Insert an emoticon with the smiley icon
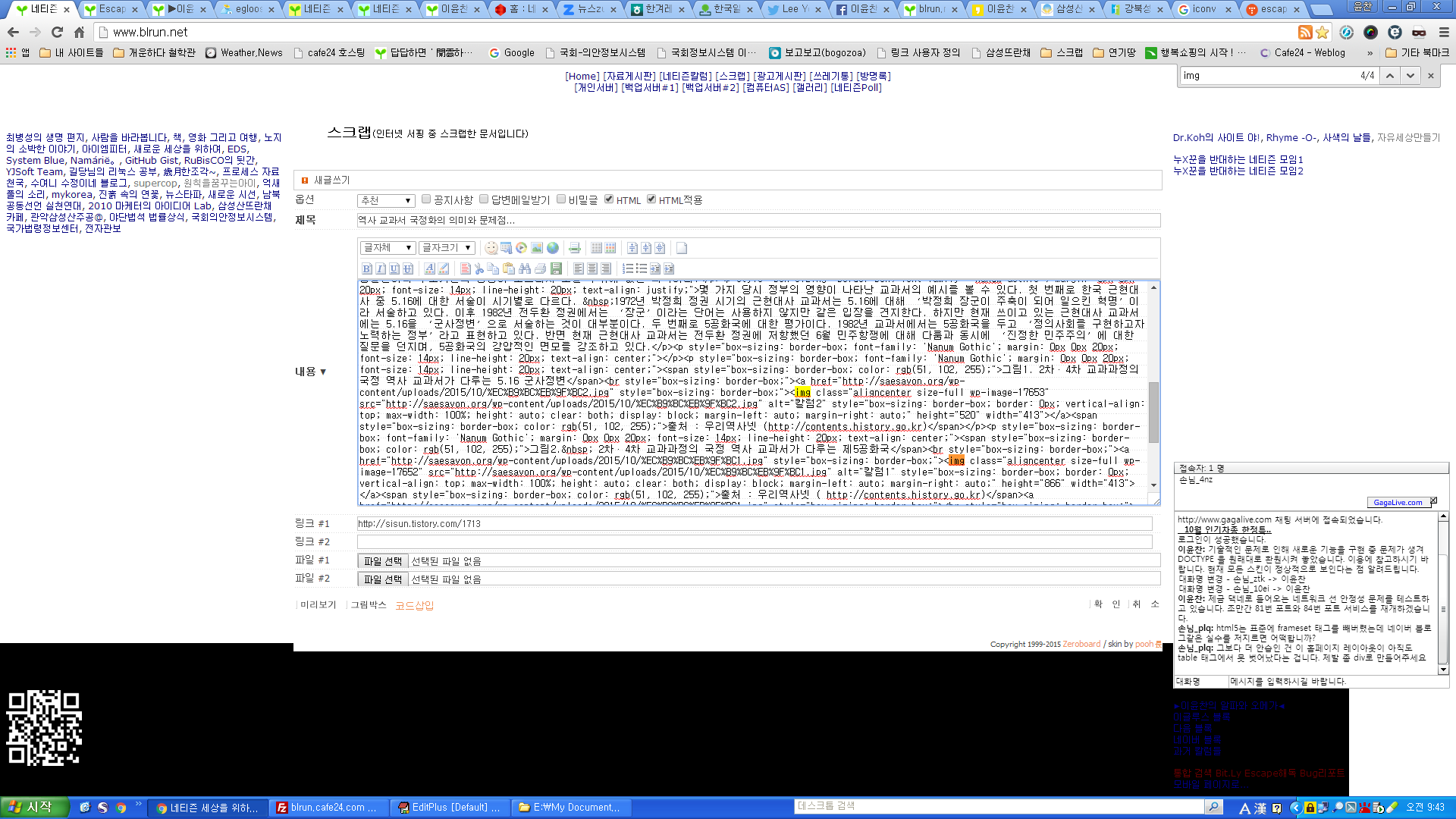 point(491,248)
